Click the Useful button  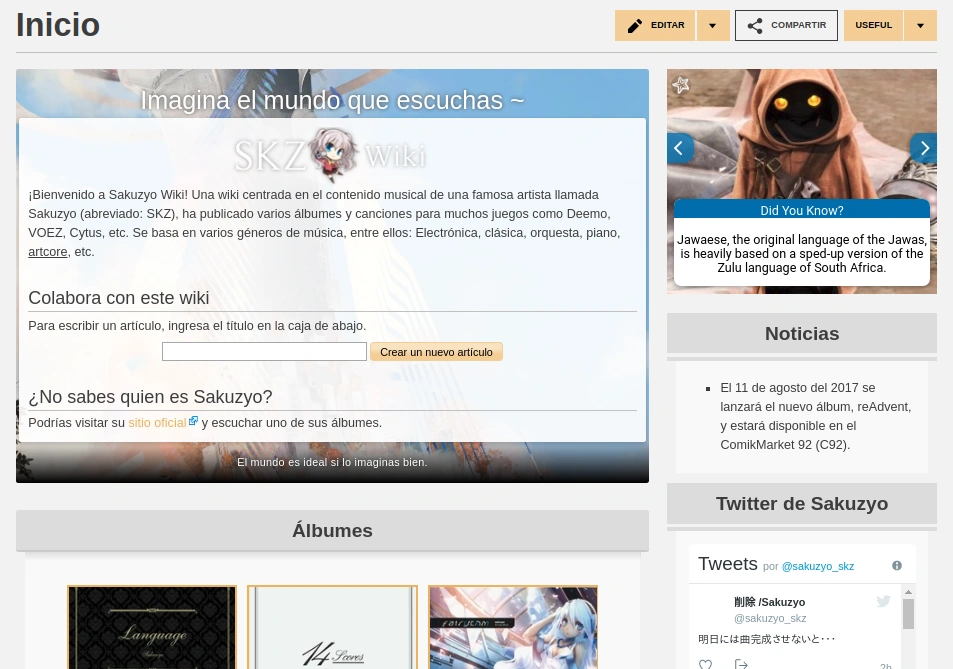(x=873, y=26)
